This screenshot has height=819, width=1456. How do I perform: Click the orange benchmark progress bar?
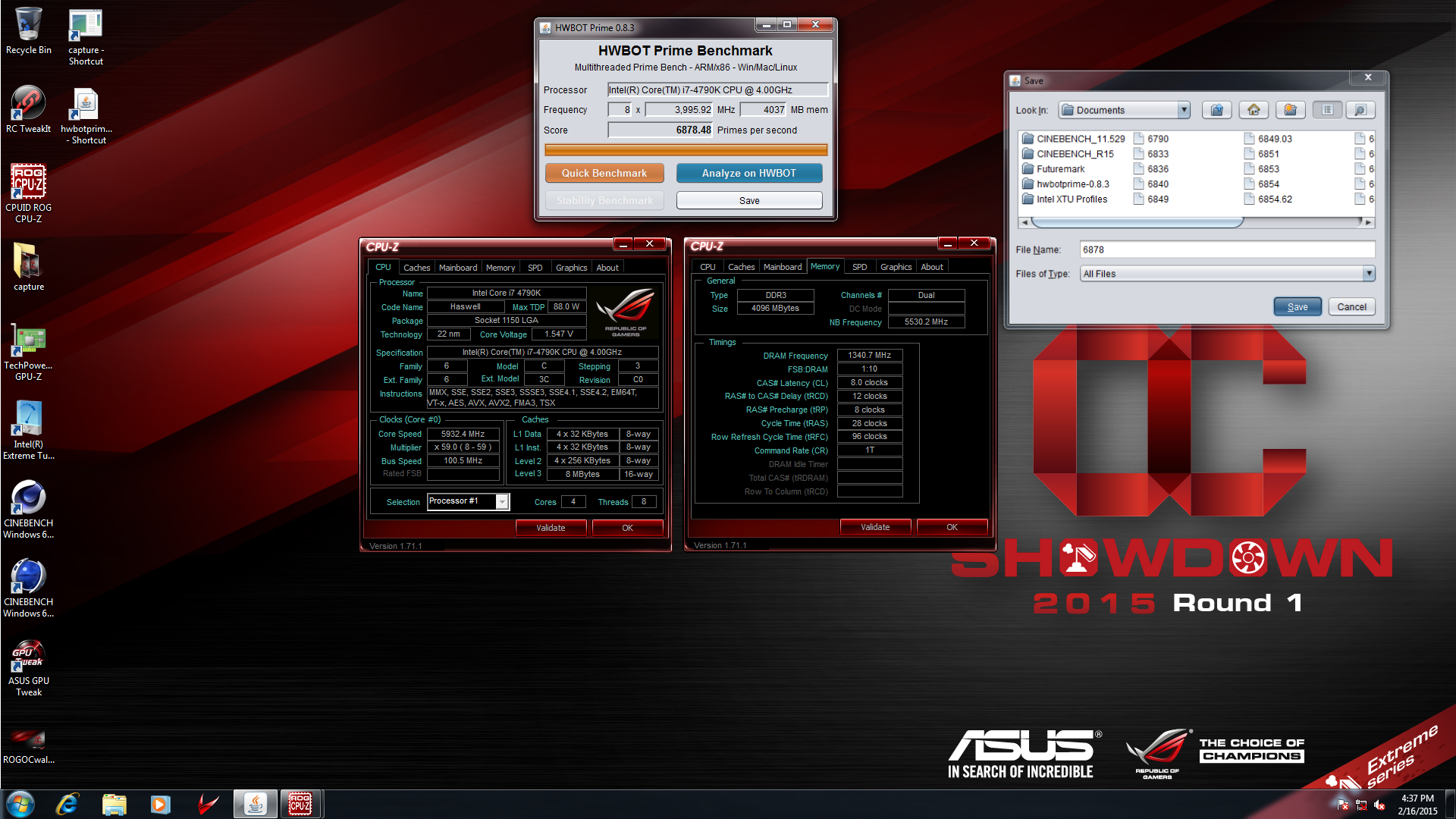686,150
